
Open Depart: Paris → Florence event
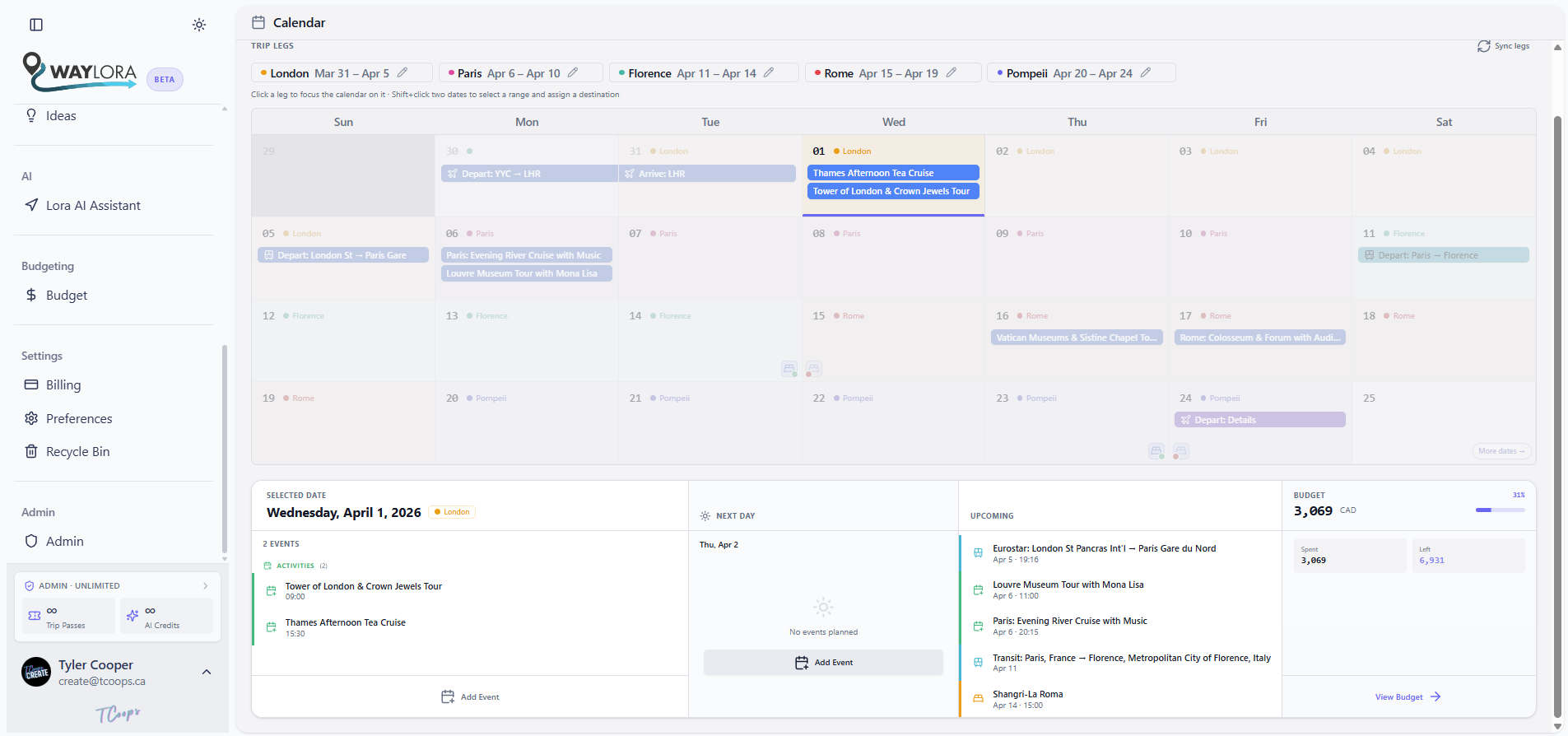click(1444, 255)
